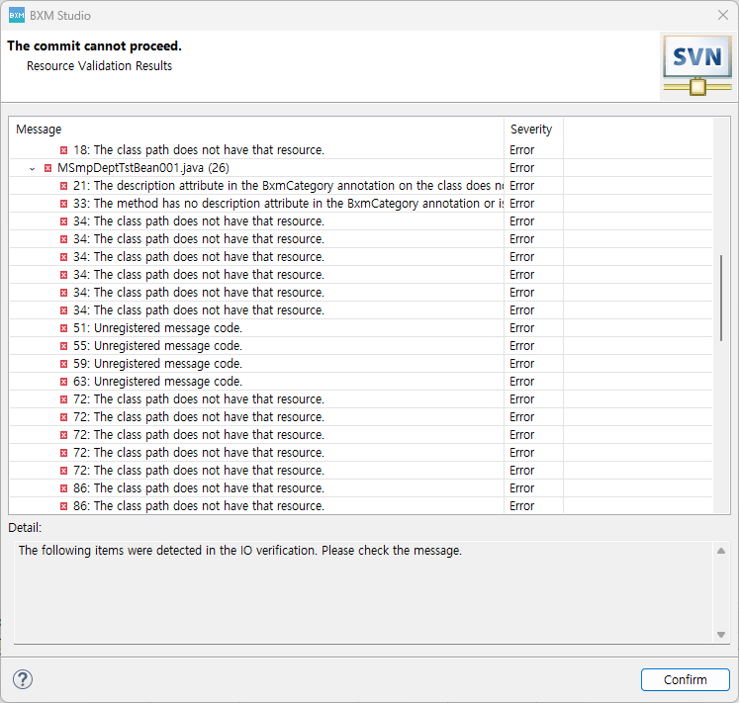Close the BXM Studio dialog
The image size is (739, 703).
[723, 15]
